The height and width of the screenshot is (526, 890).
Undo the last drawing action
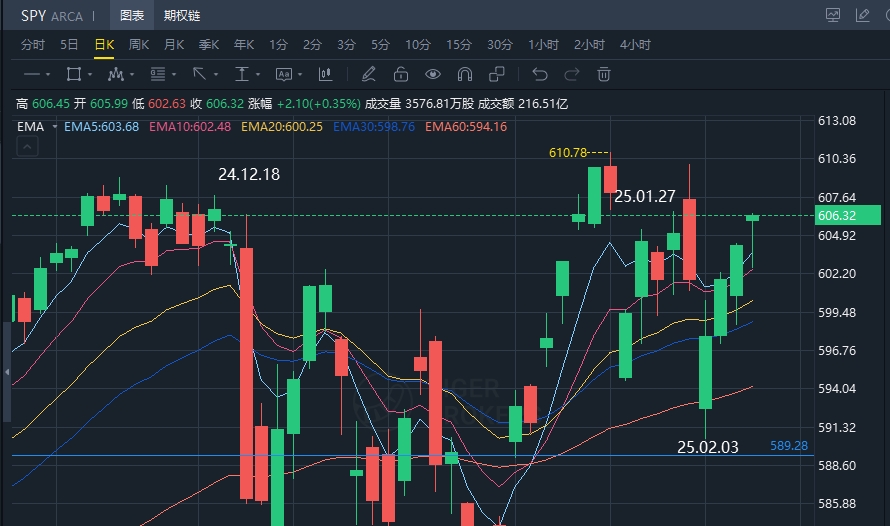540,74
